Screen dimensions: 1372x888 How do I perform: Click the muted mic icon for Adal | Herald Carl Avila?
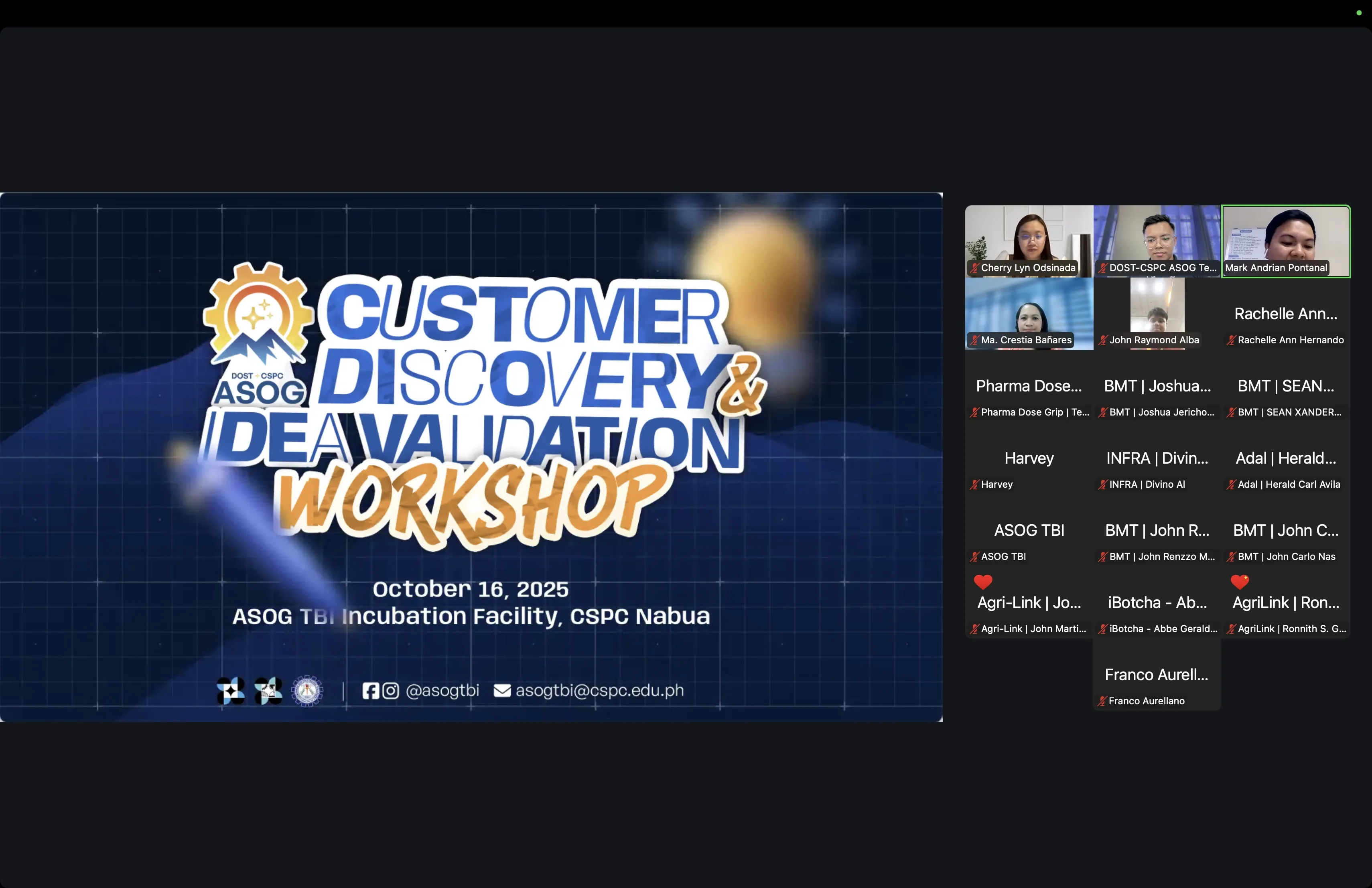tap(1231, 485)
